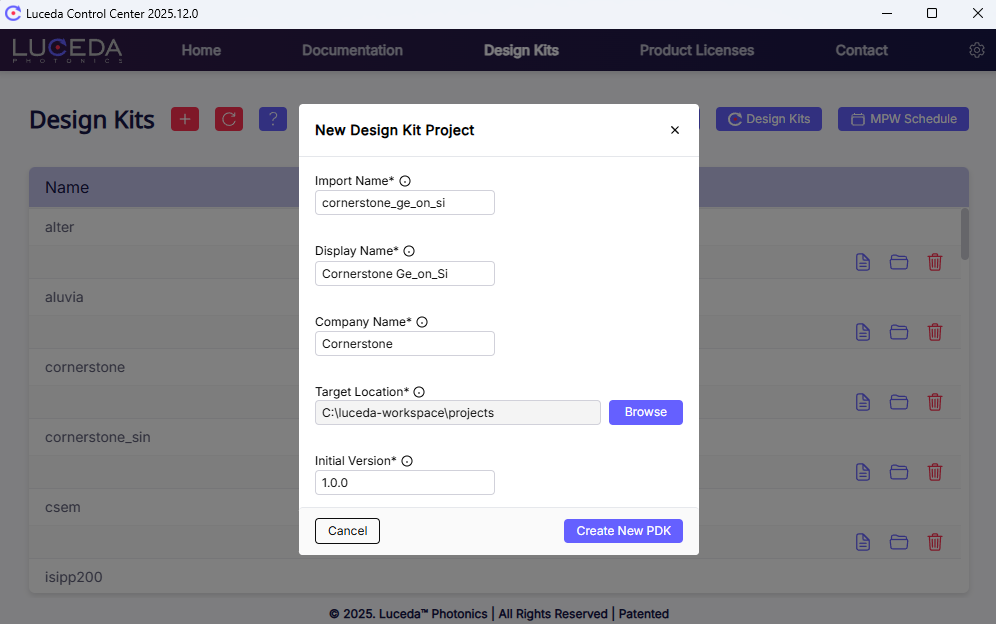Click the info icon beside Import Name
996x624 pixels.
(405, 182)
